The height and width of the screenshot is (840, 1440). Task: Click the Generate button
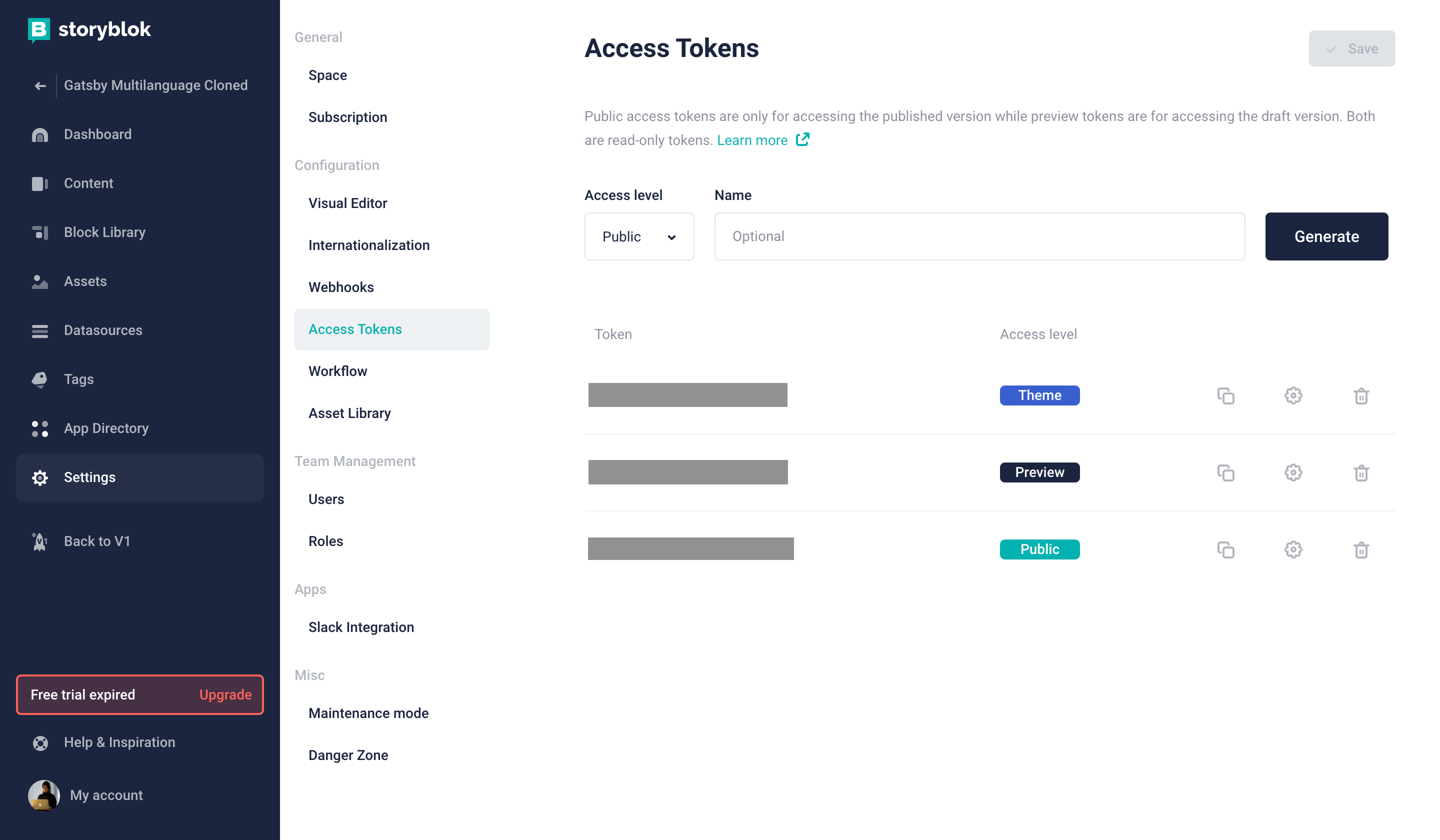1326,236
